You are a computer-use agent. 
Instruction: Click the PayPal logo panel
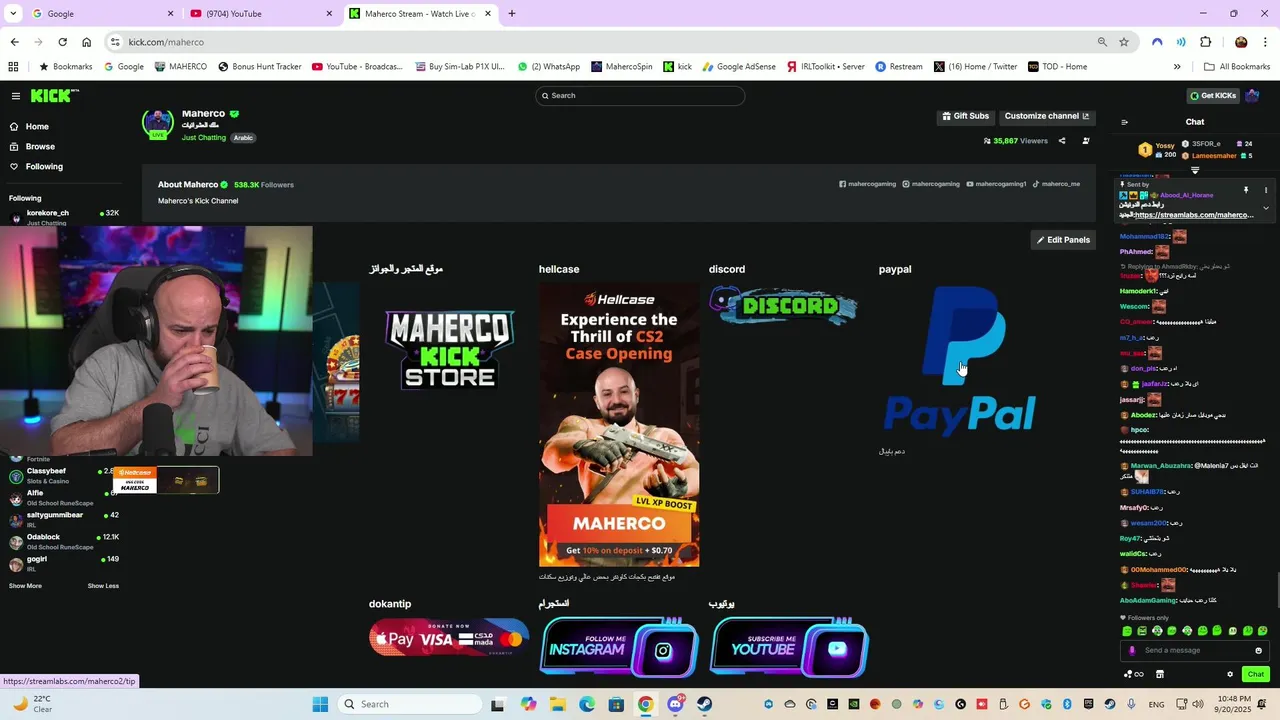[x=960, y=360]
